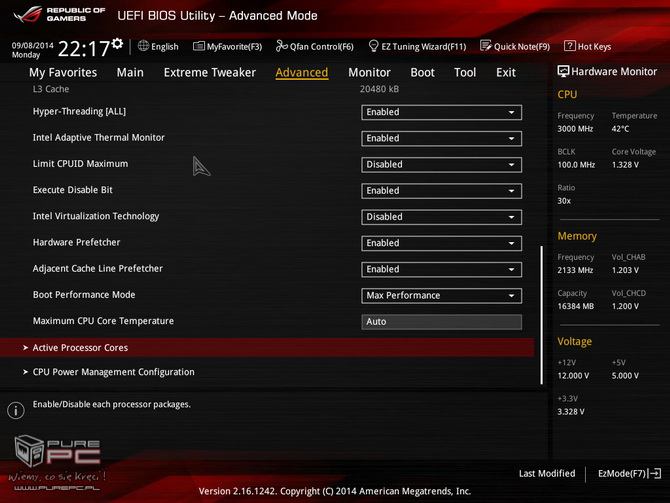Click the Hot Keys question mark icon
The width and height of the screenshot is (670, 503).
pos(570,46)
